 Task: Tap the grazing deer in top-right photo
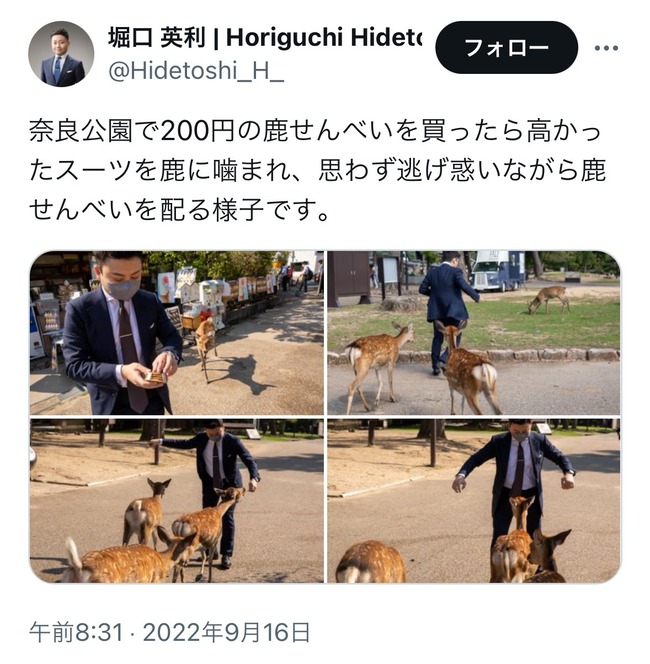(548, 299)
